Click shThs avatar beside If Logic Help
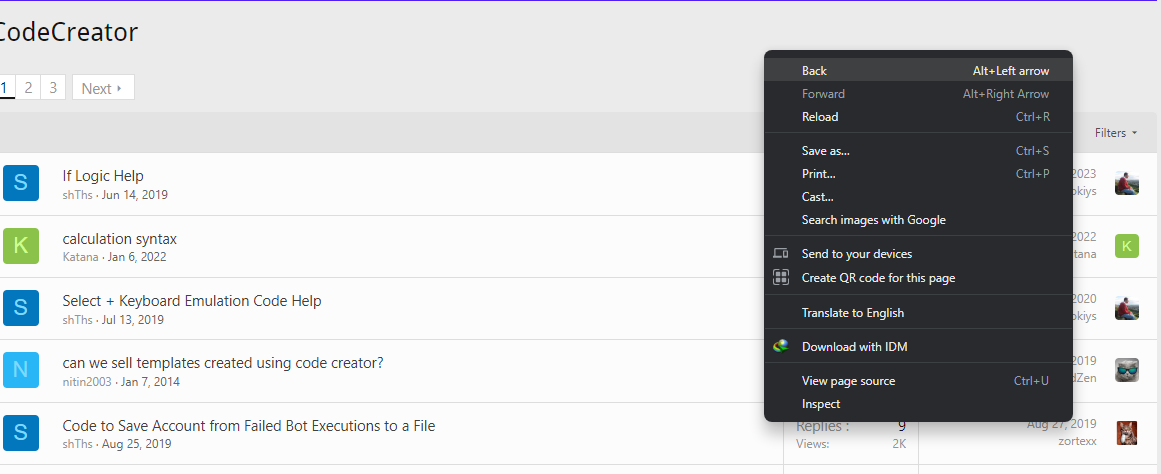This screenshot has width=1161, height=474. [21, 183]
